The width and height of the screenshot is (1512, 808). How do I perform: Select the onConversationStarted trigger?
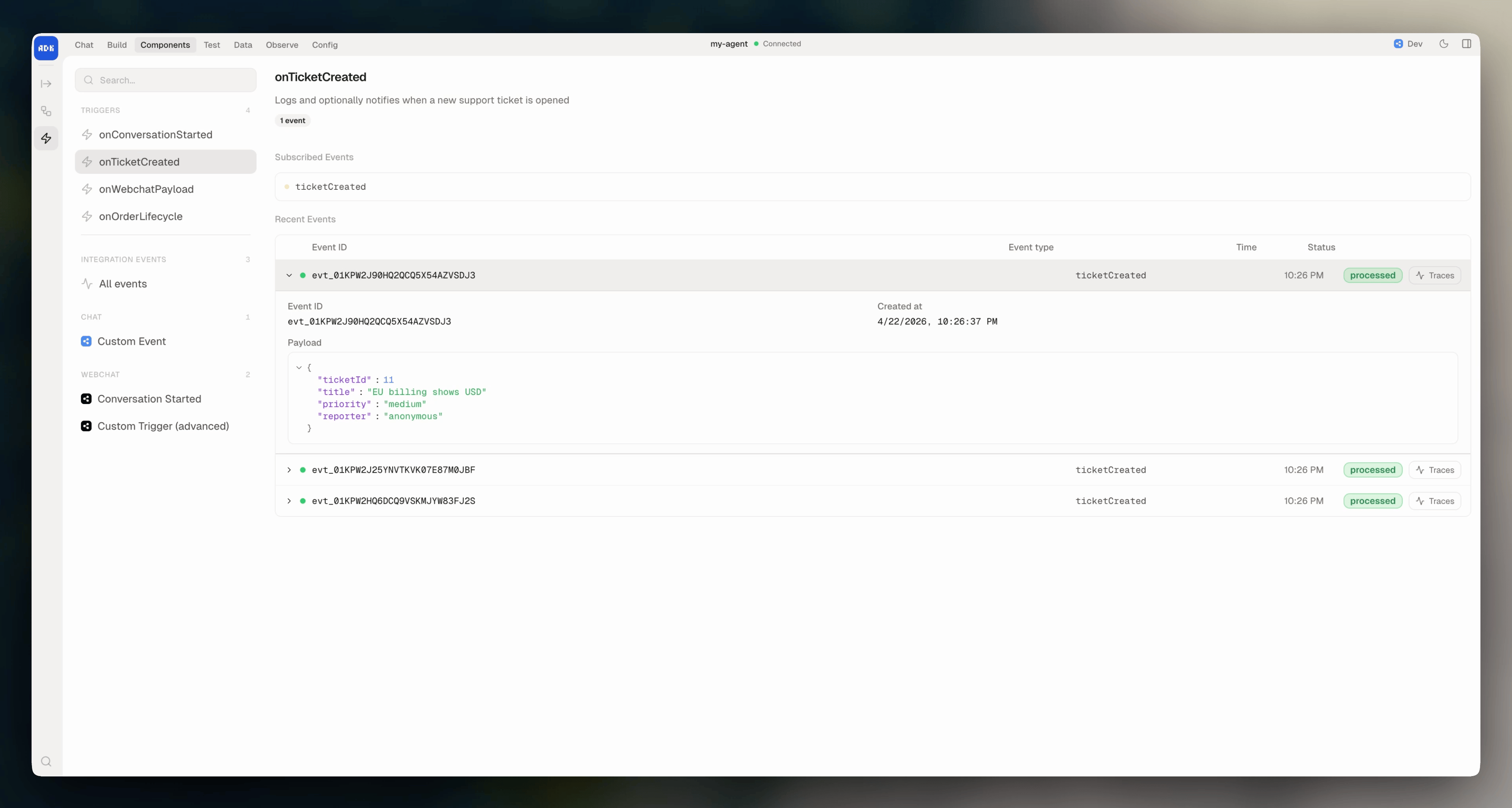pyautogui.click(x=165, y=135)
